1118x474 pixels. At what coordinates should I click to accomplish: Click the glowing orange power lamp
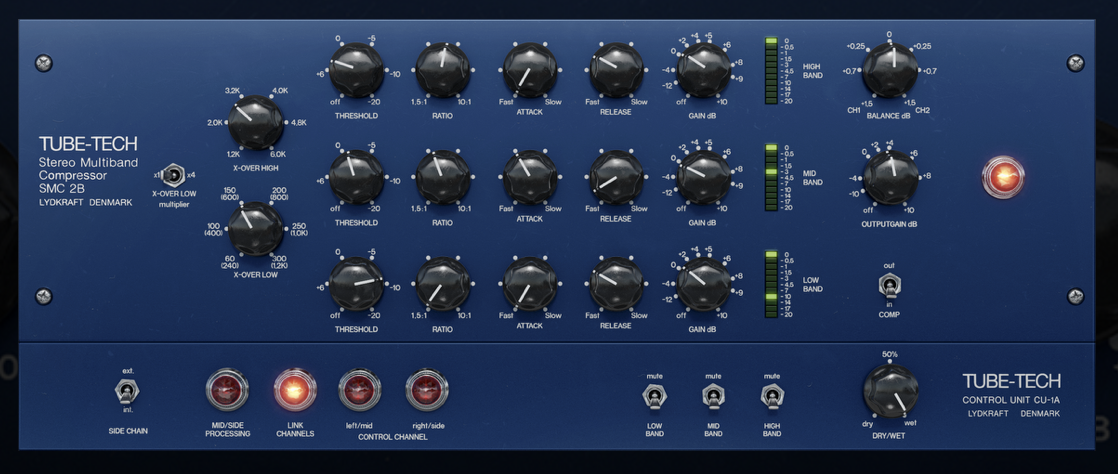(x=1003, y=177)
